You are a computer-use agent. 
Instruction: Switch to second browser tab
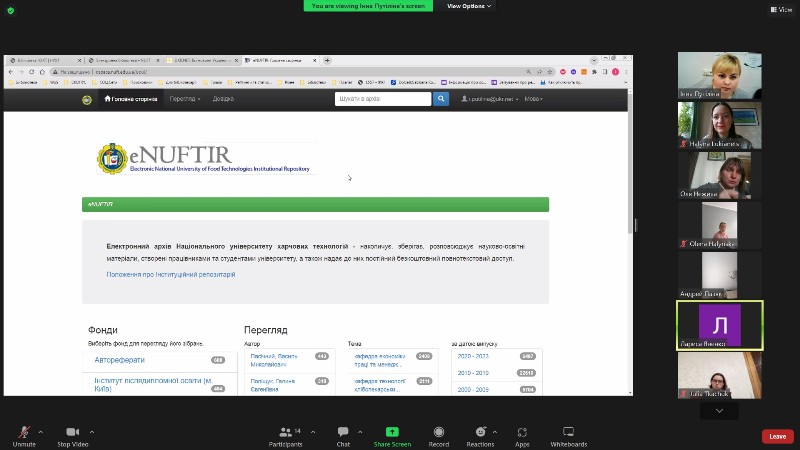point(123,60)
